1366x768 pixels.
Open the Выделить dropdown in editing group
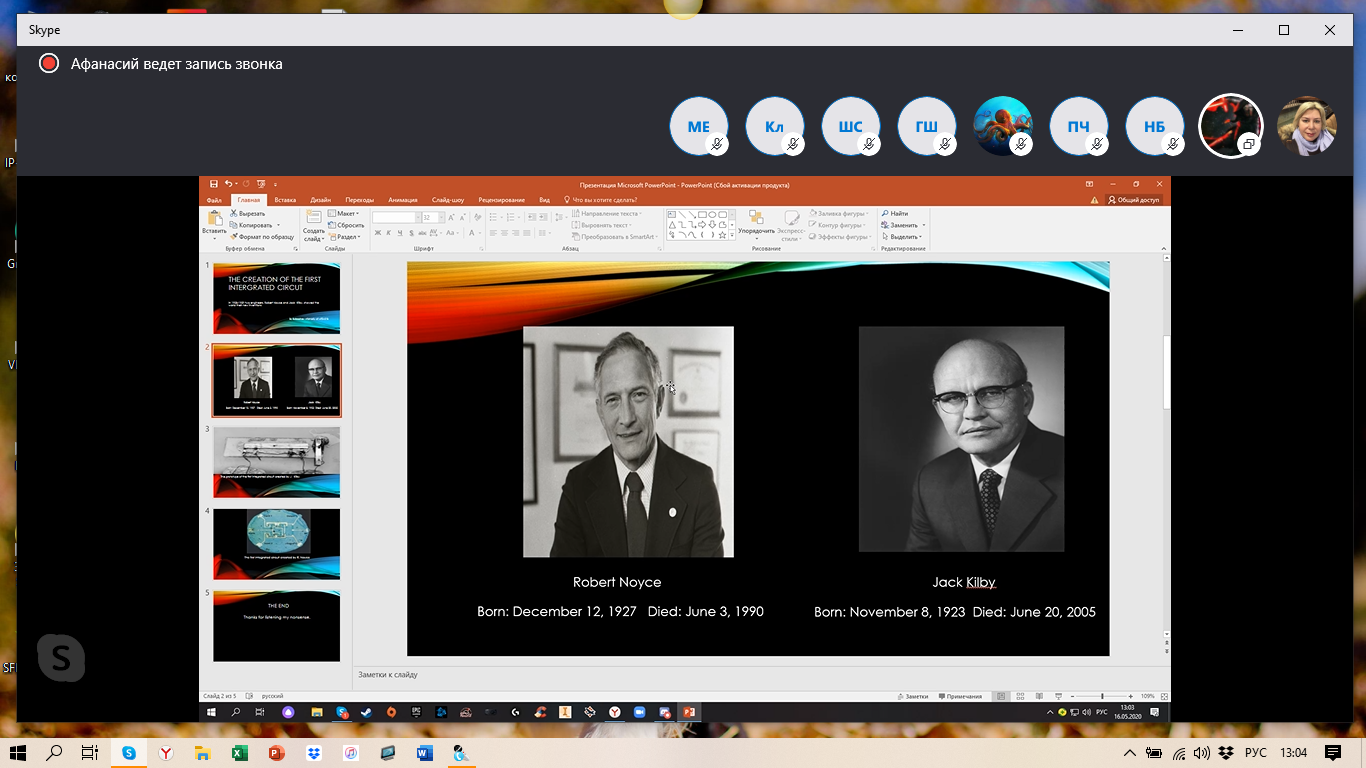point(902,237)
